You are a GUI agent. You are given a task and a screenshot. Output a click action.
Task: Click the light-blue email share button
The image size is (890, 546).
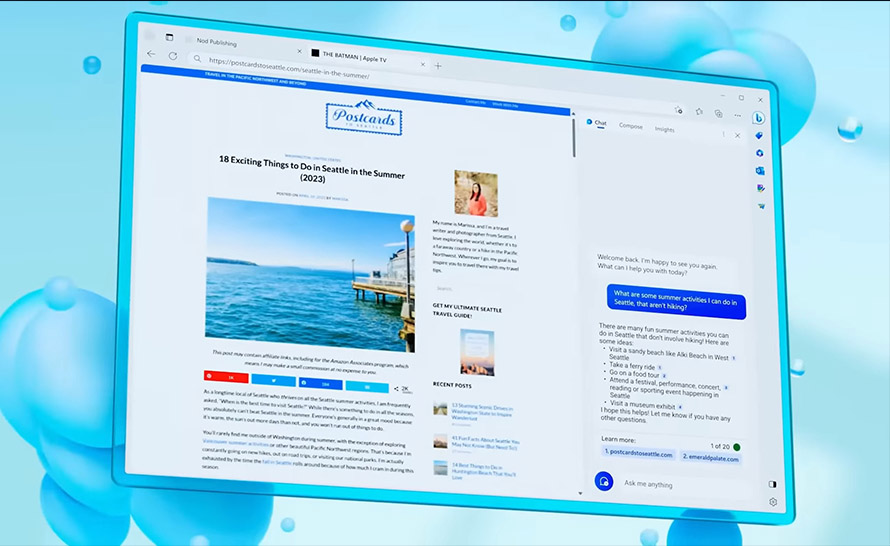tap(367, 388)
